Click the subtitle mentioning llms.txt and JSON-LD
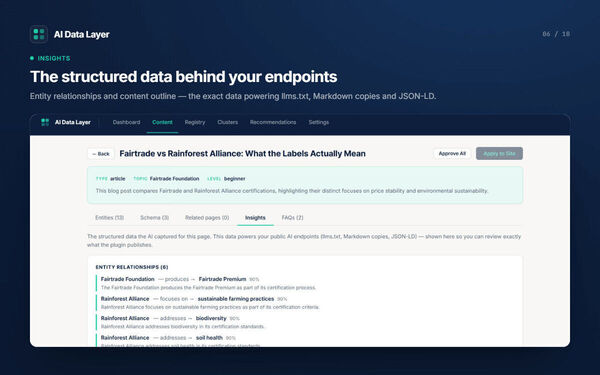600x375 pixels. click(233, 96)
